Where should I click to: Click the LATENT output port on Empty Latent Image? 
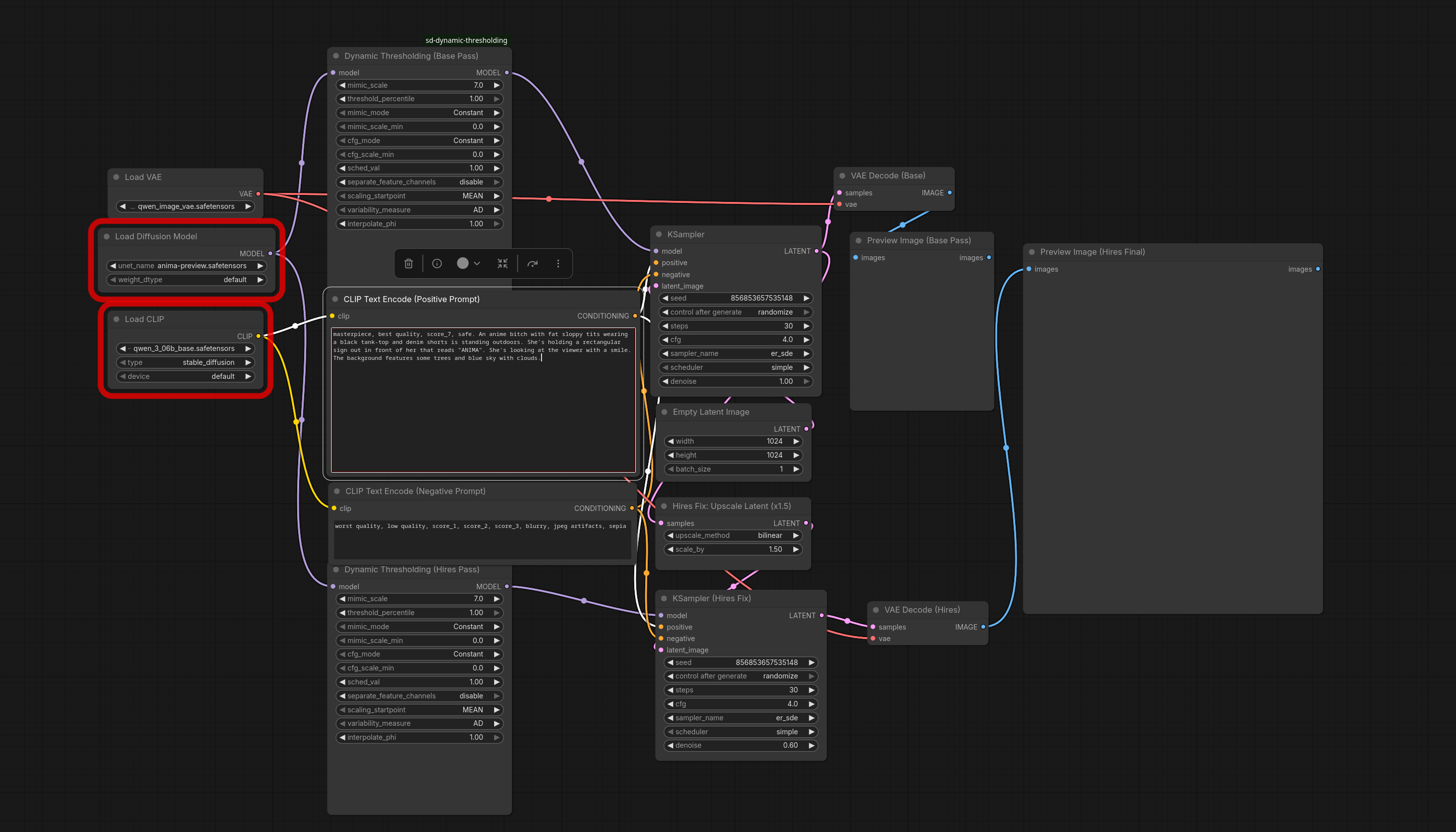[x=806, y=429]
